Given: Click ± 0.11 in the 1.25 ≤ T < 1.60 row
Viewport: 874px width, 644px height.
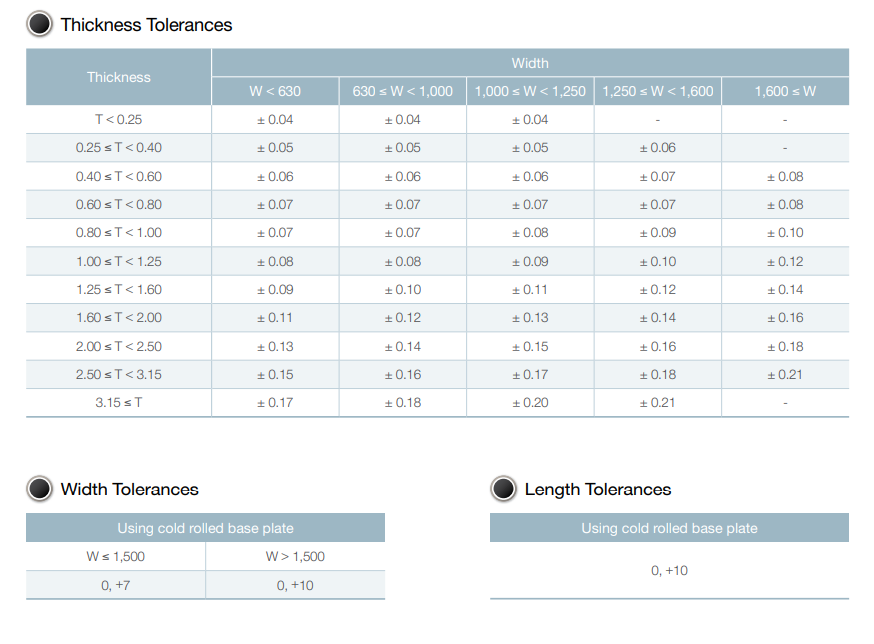Looking at the screenshot, I should click(530, 289).
